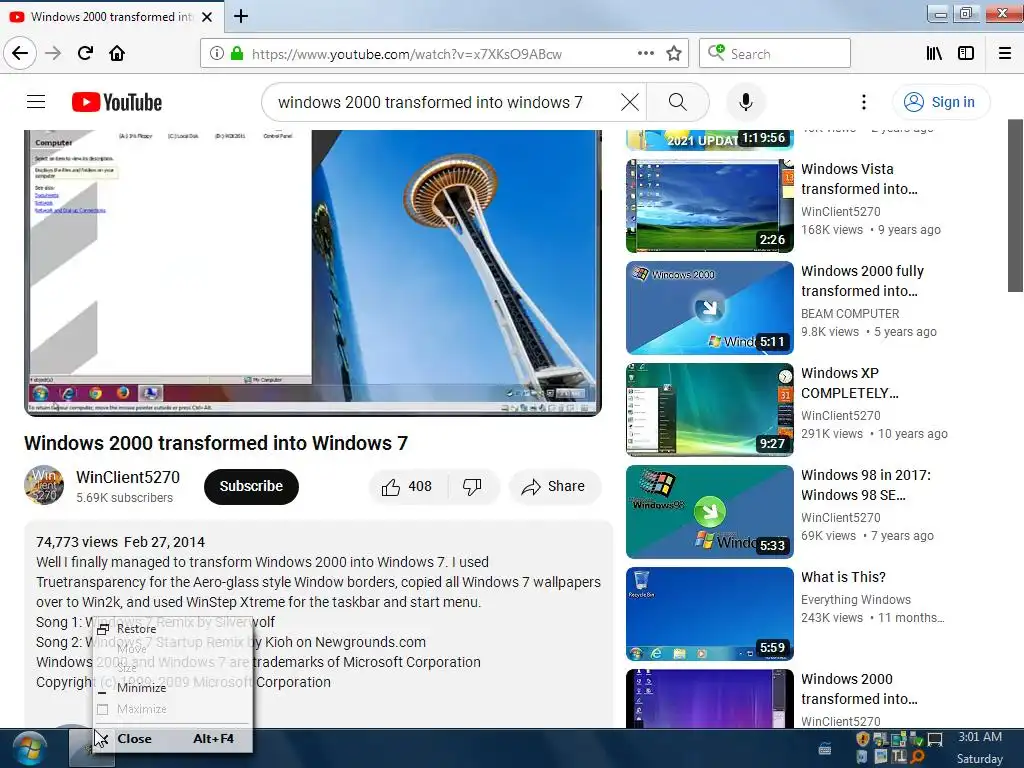Image resolution: width=1024 pixels, height=768 pixels.
Task: Like the video with thumbs up
Action: (x=406, y=487)
